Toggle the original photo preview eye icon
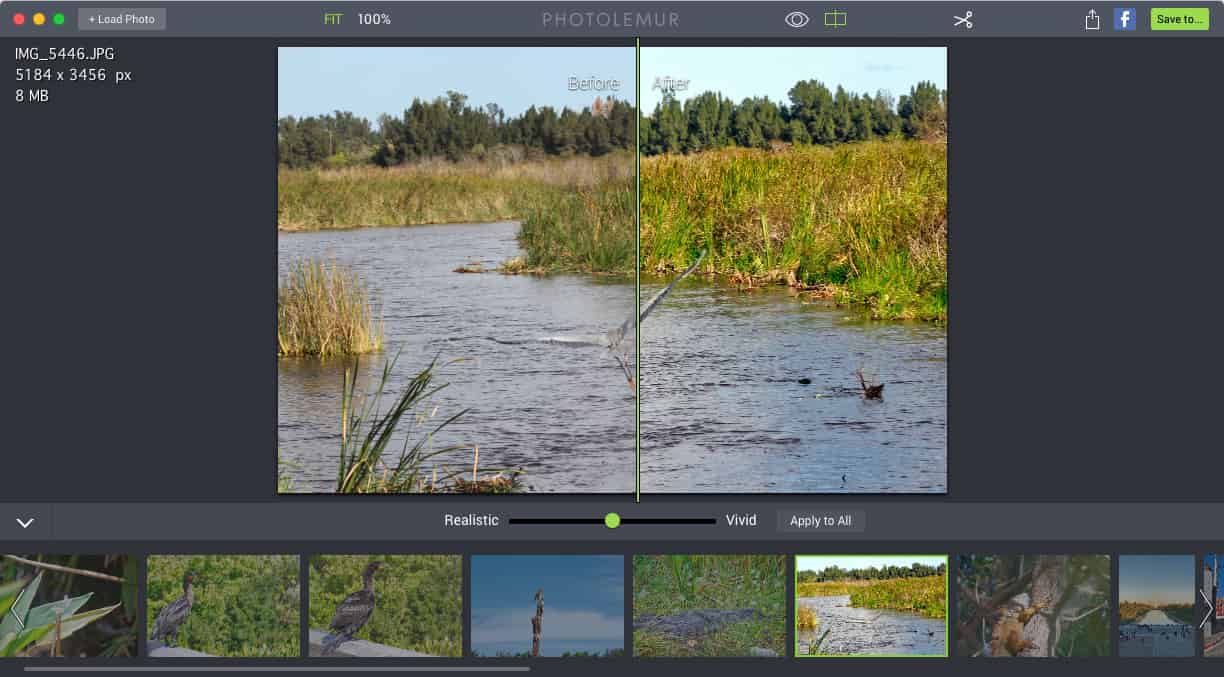Screen dimensions: 1224x677 (x=795, y=18)
